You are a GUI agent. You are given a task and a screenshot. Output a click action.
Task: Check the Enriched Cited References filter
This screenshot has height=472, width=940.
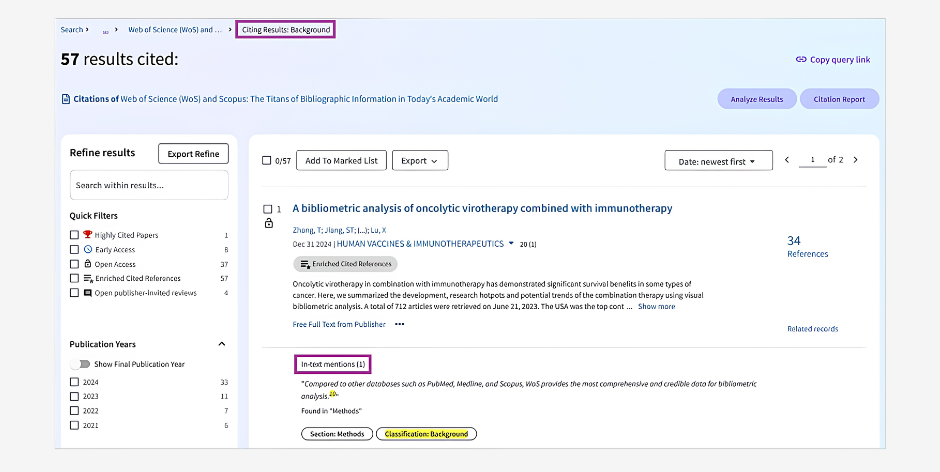pos(74,278)
